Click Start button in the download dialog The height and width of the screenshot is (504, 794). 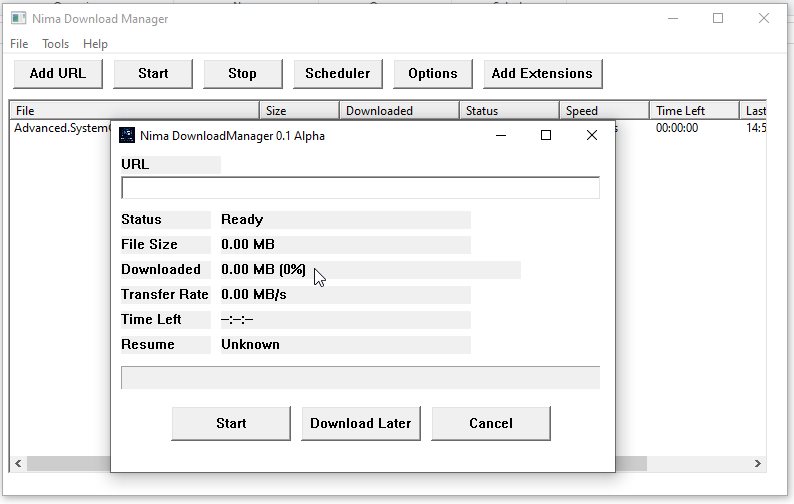coord(231,423)
